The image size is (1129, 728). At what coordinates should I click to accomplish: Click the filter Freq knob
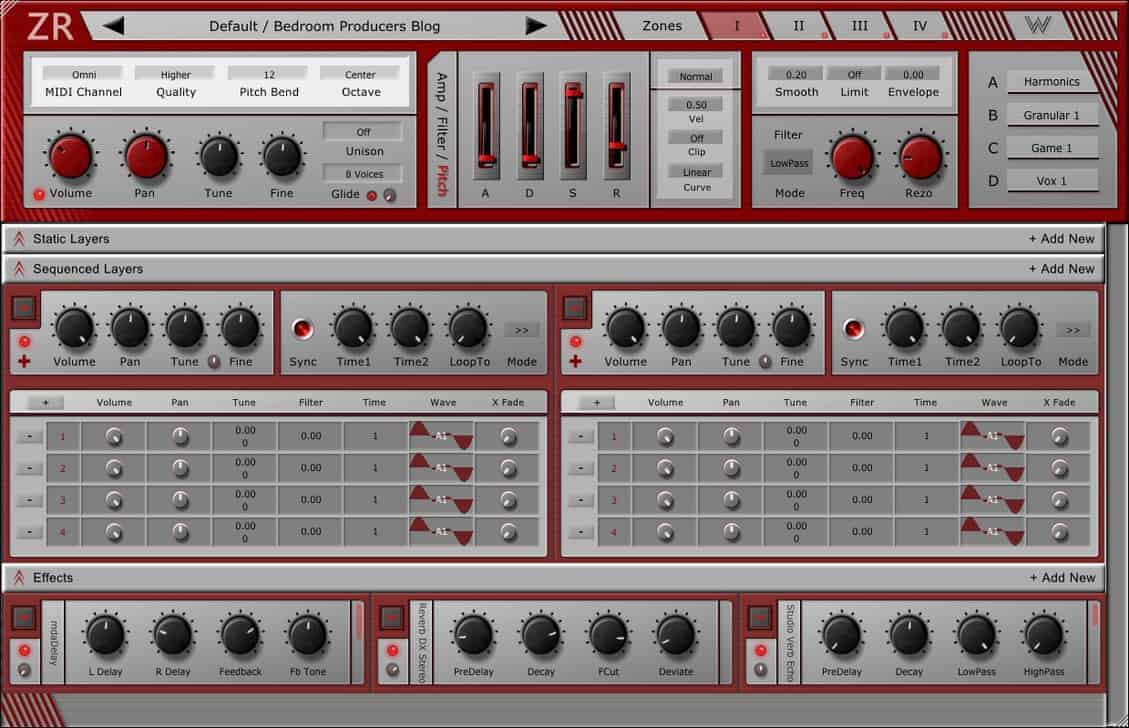point(852,157)
